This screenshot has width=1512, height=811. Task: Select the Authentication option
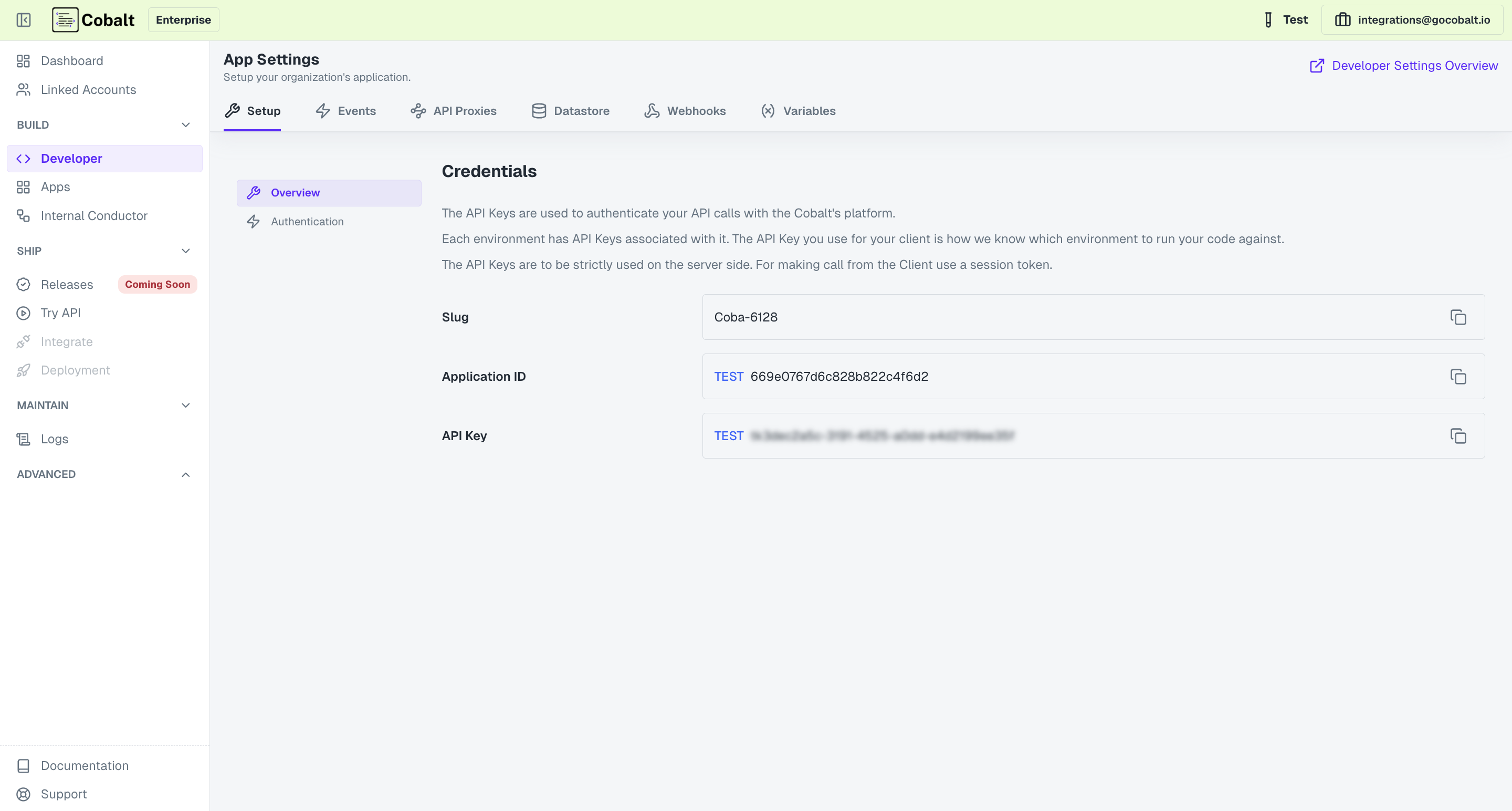[x=308, y=221]
